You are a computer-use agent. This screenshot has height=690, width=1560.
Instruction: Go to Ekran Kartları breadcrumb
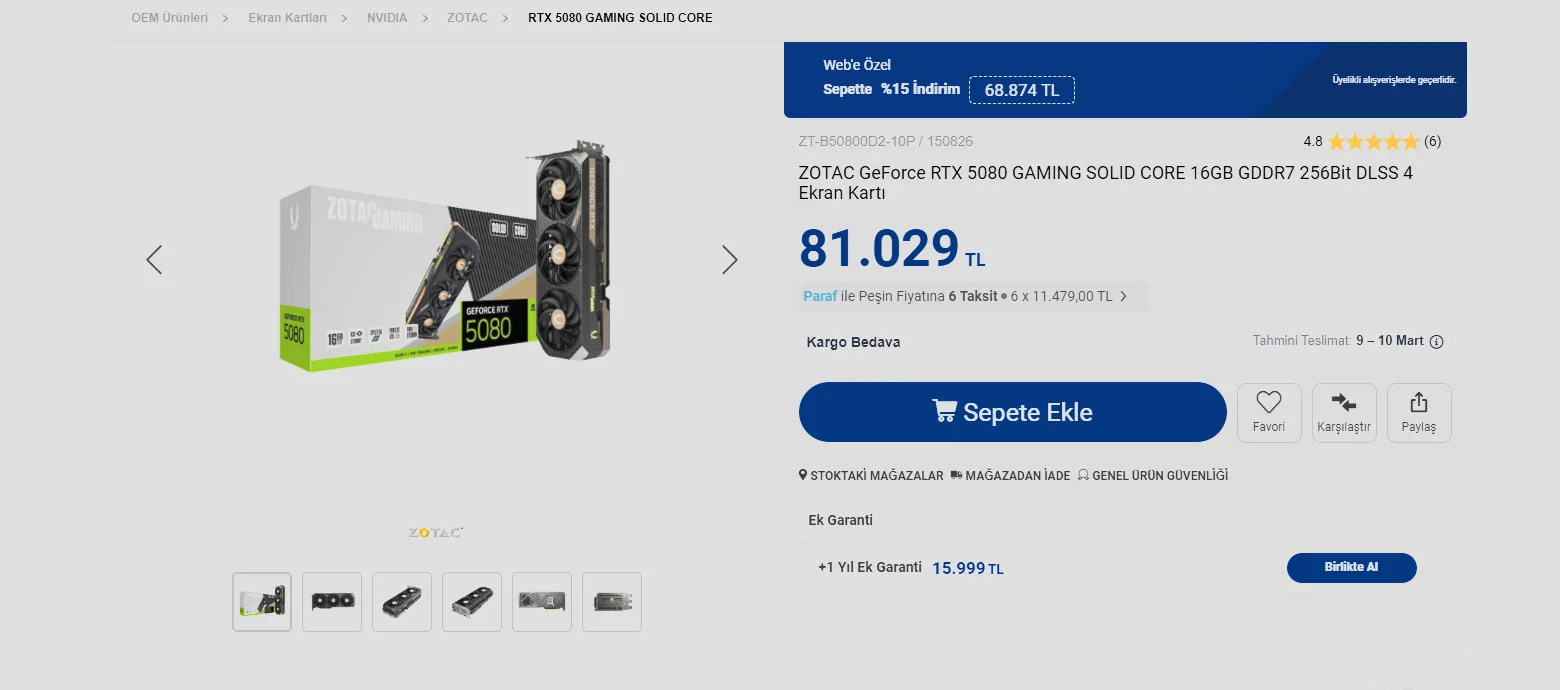tap(287, 18)
